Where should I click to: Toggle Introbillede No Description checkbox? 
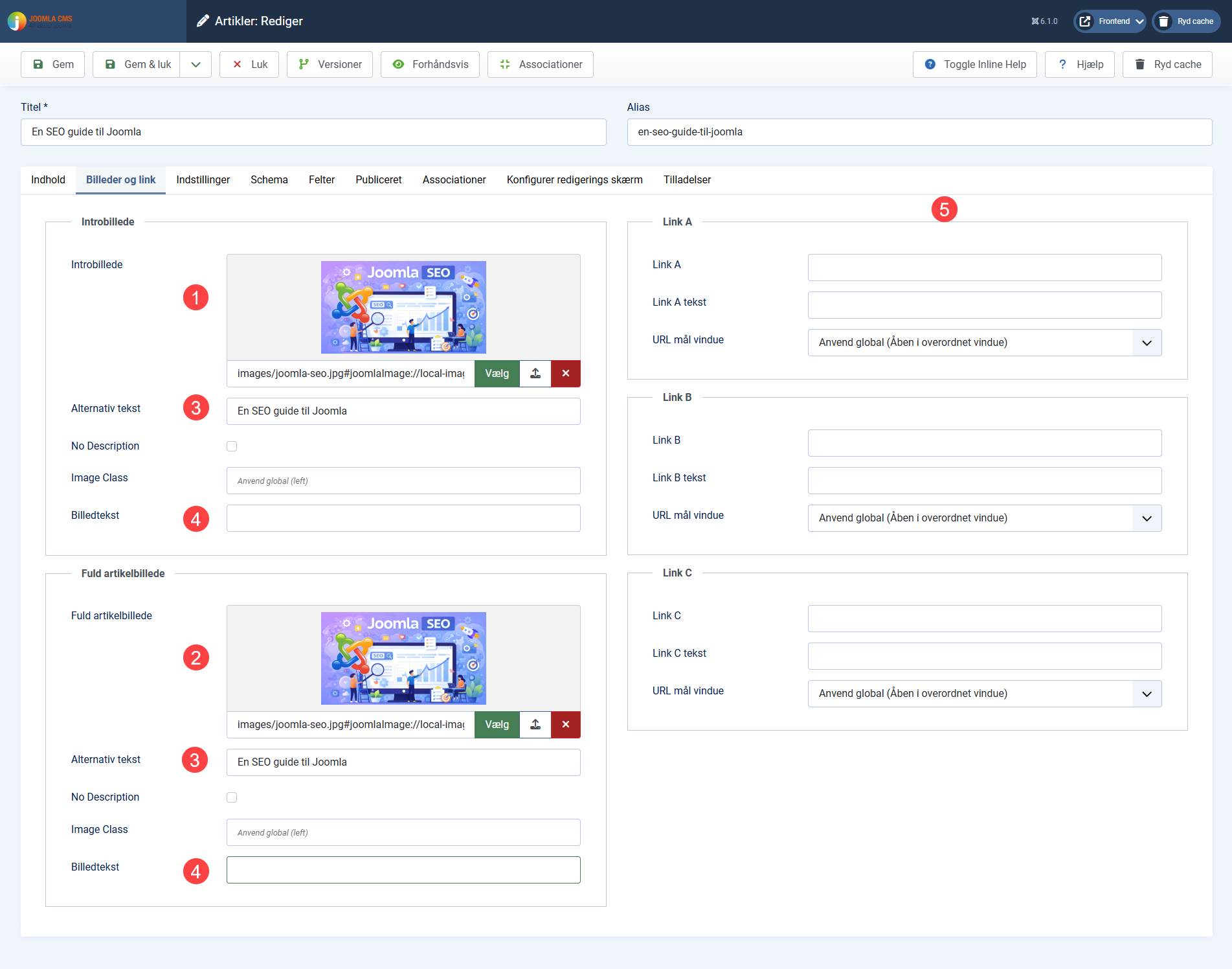pos(232,446)
